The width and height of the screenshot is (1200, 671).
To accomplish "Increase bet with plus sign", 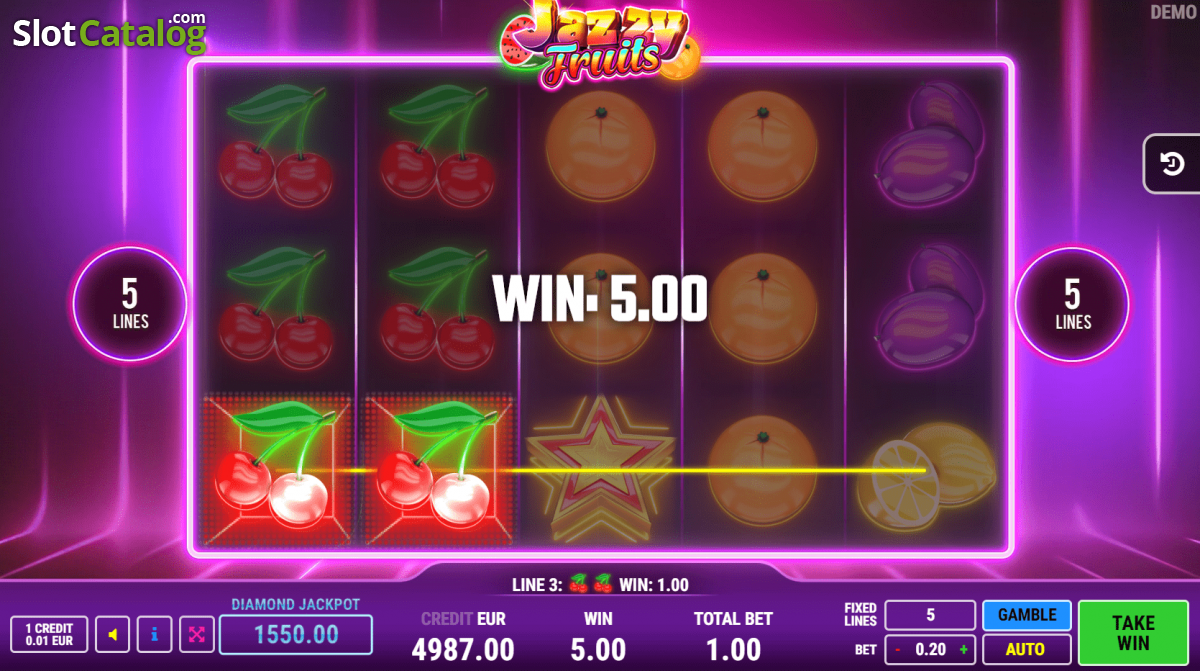I will (964, 649).
